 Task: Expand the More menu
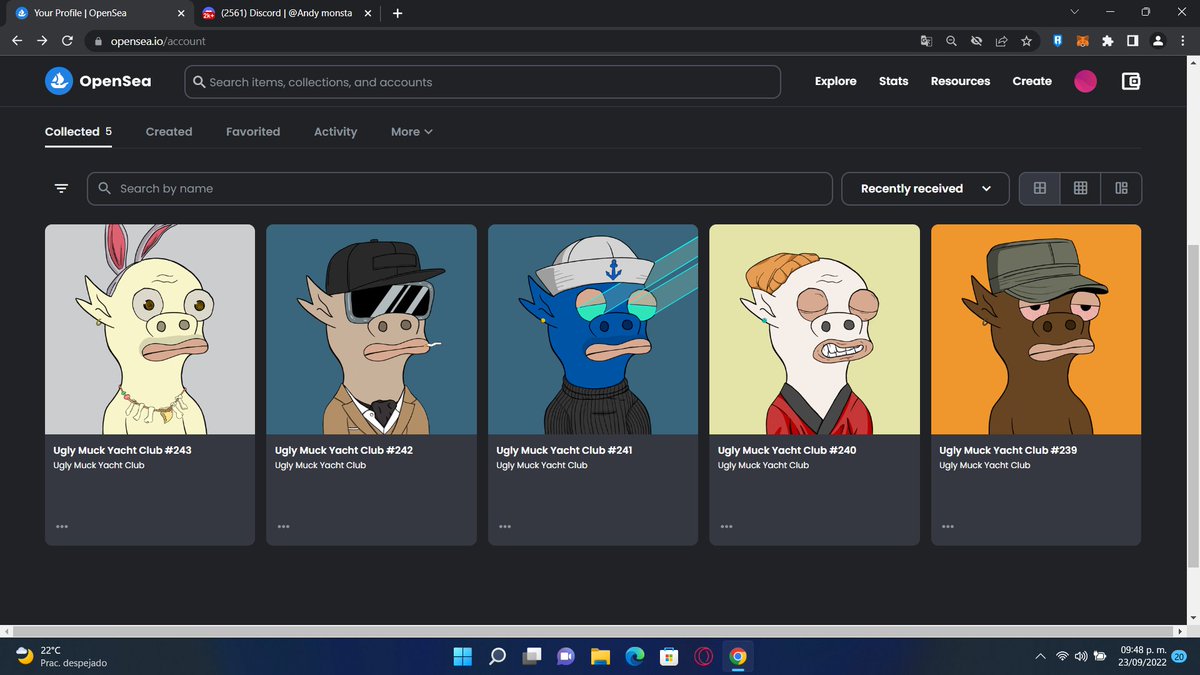tap(411, 131)
